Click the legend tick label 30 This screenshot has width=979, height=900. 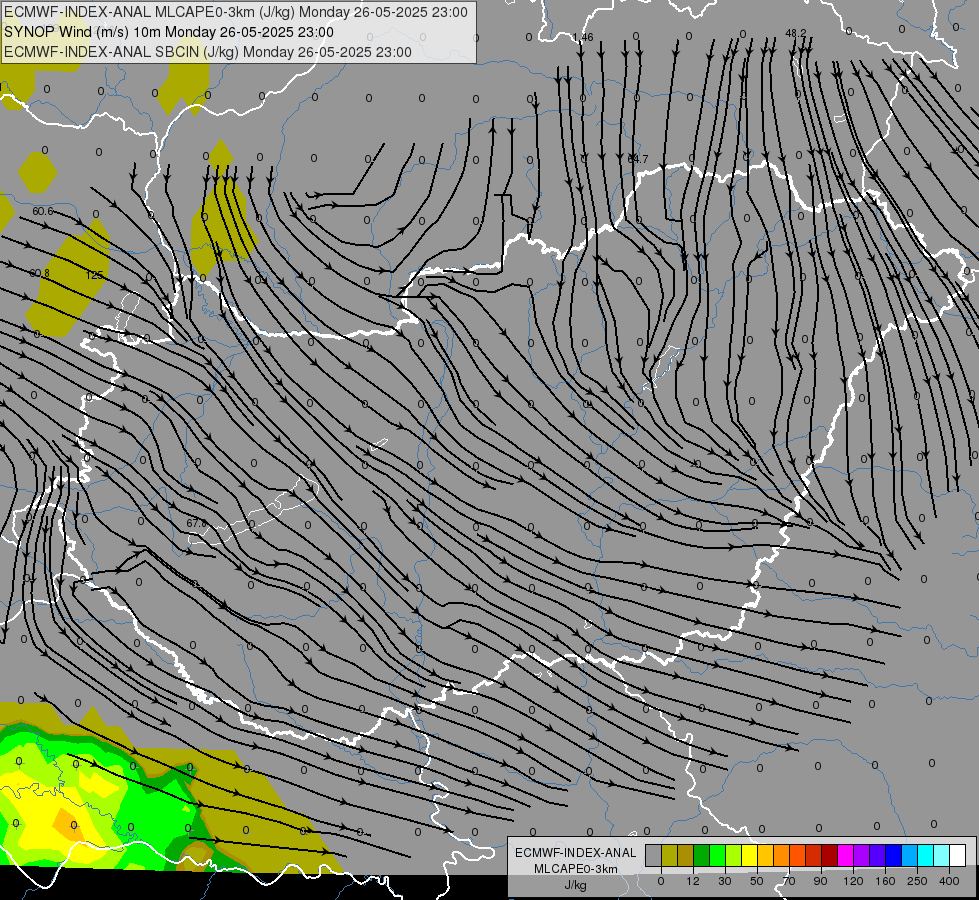[725, 882]
